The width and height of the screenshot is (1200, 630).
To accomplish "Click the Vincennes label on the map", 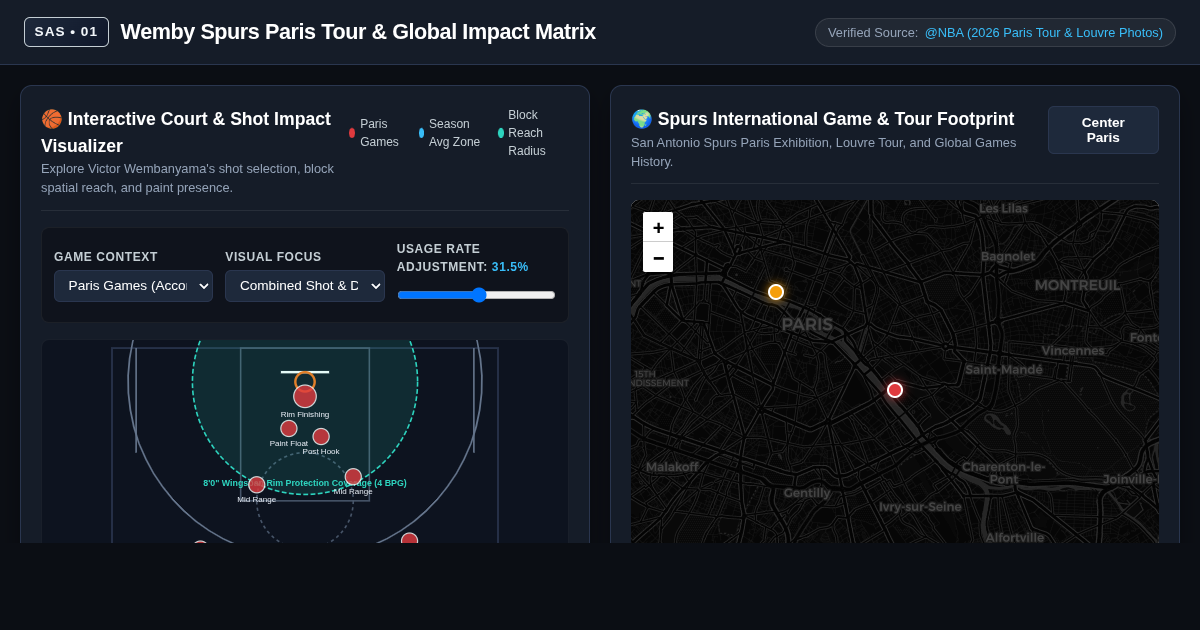I will (1073, 351).
